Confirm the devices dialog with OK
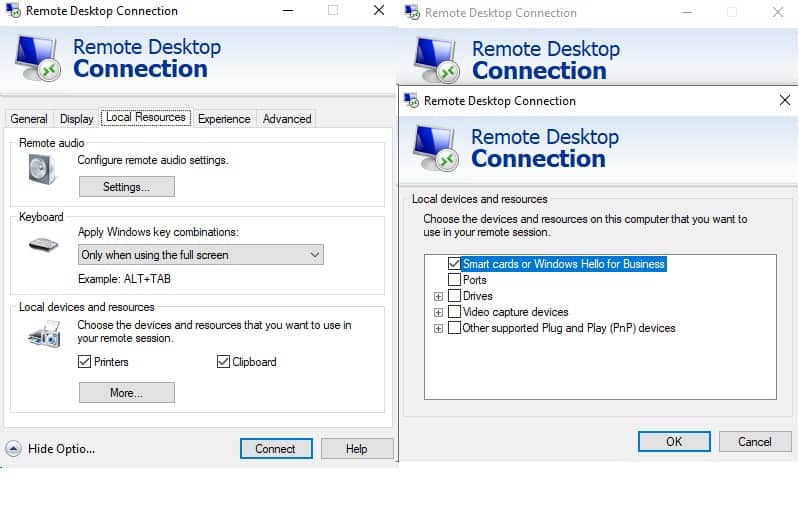Image resolution: width=799 pixels, height=520 pixels. click(x=674, y=441)
